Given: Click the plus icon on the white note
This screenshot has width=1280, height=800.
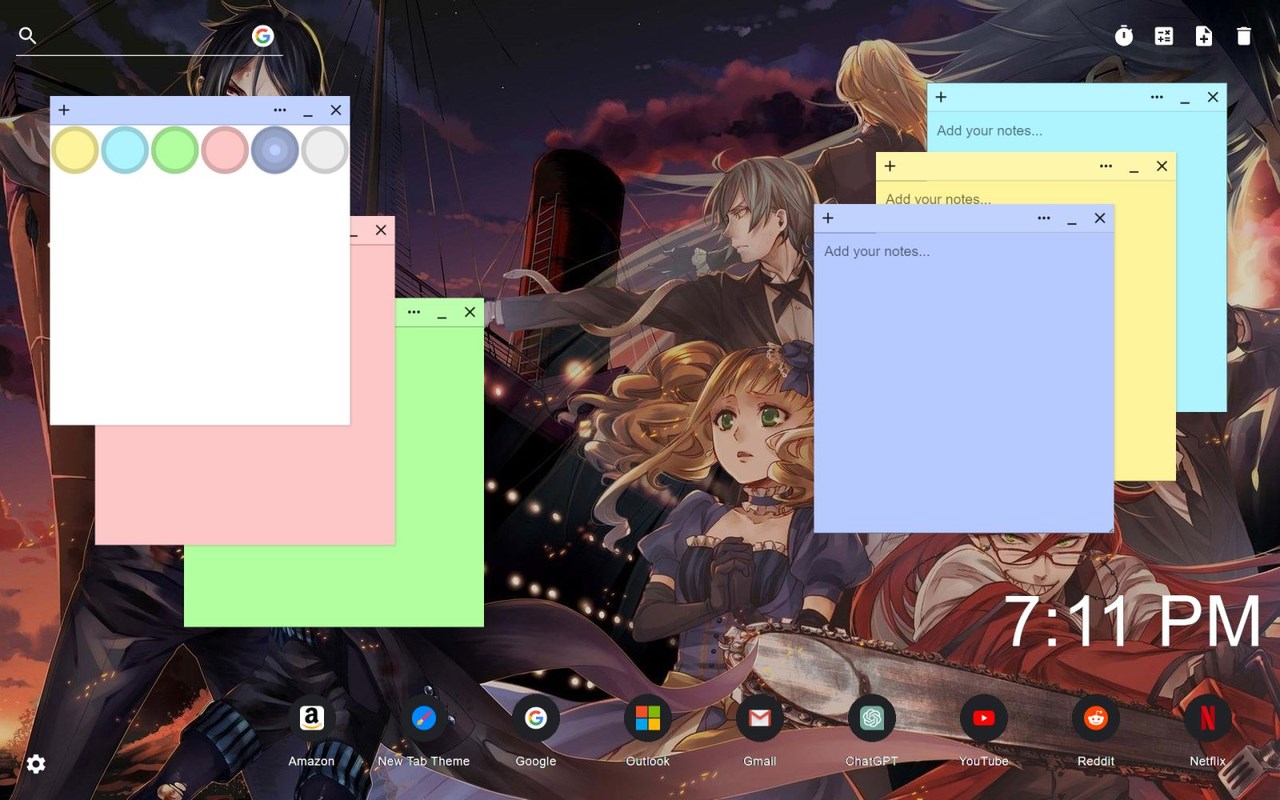Looking at the screenshot, I should point(64,110).
